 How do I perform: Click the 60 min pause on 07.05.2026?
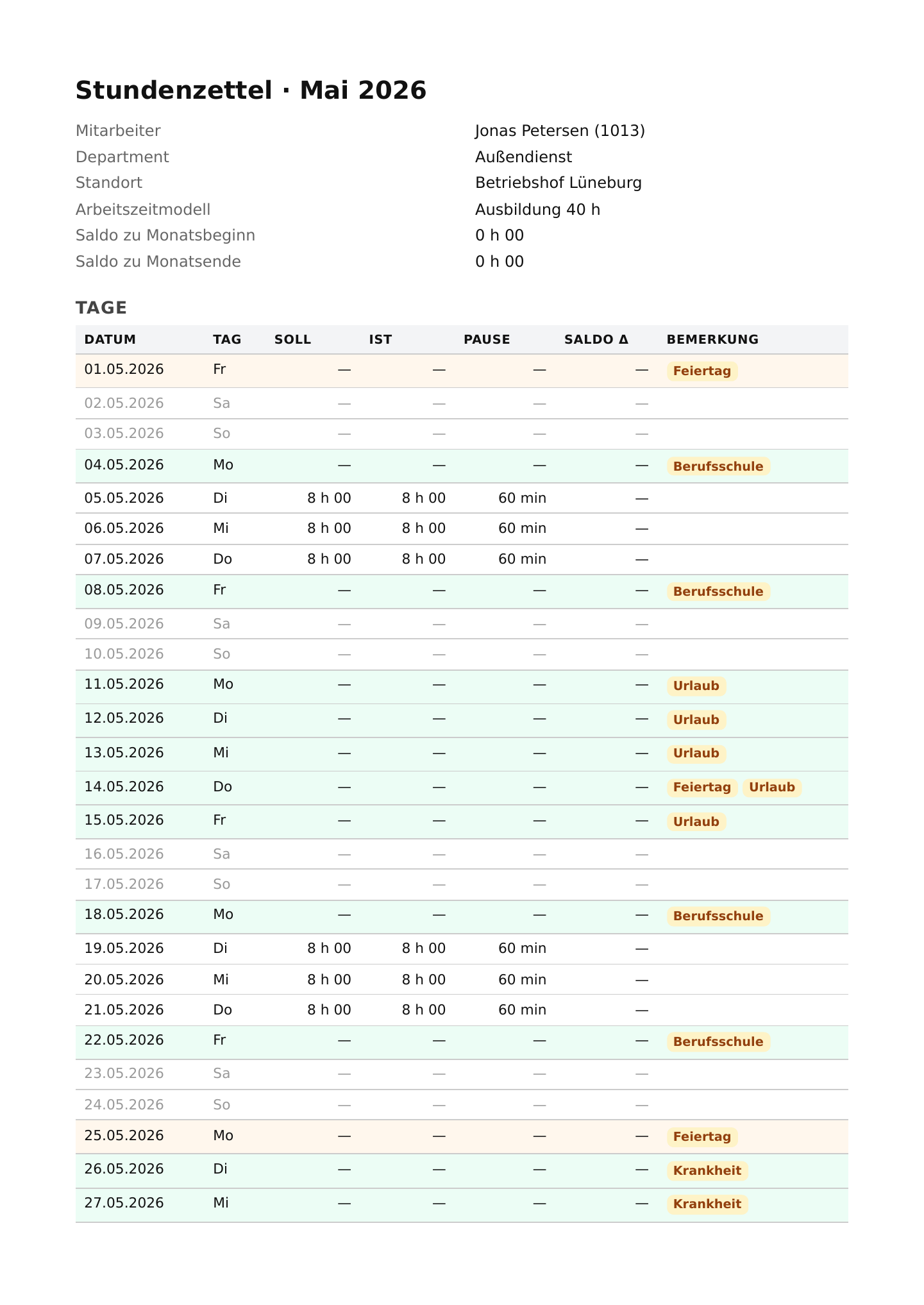click(x=523, y=559)
